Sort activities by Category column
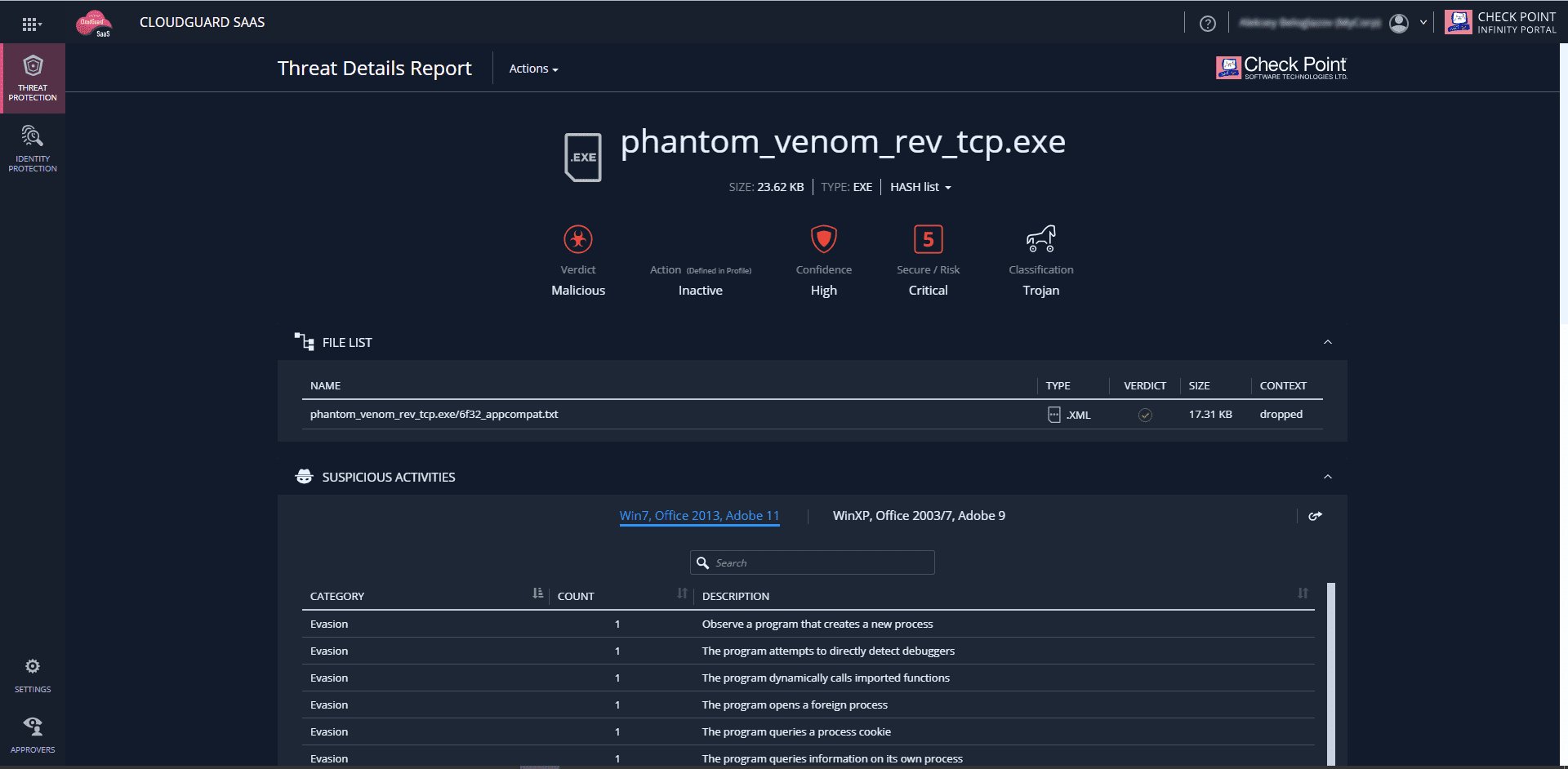This screenshot has height=769, width=1568. [x=537, y=593]
